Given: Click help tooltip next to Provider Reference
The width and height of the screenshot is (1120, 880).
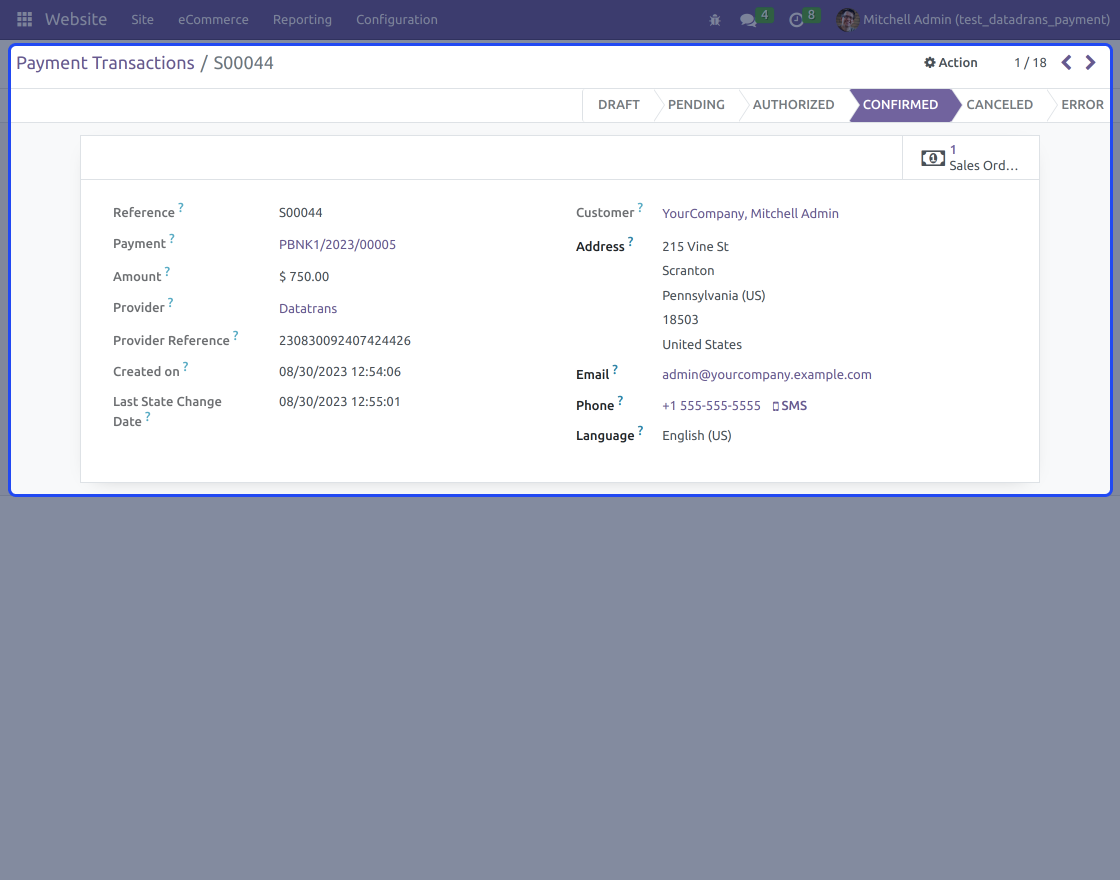Looking at the screenshot, I should (236, 336).
